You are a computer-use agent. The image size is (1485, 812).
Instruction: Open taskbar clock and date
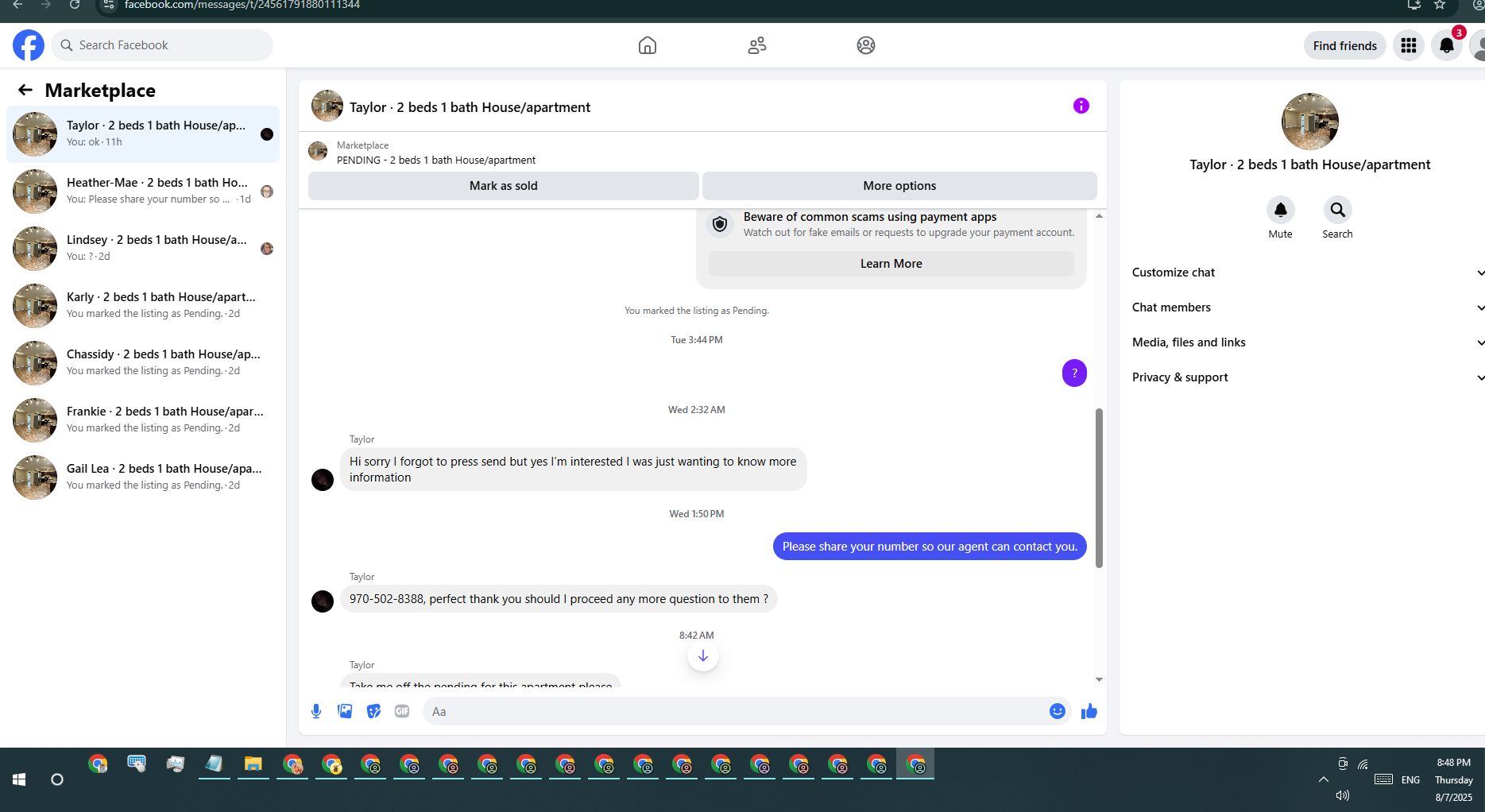[1453, 779]
